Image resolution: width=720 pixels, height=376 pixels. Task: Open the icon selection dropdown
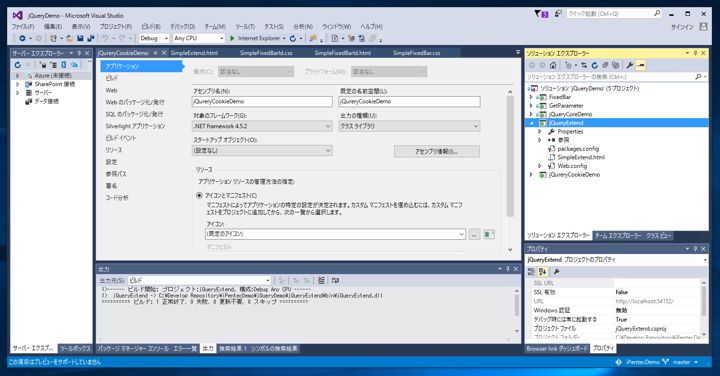[x=335, y=234]
